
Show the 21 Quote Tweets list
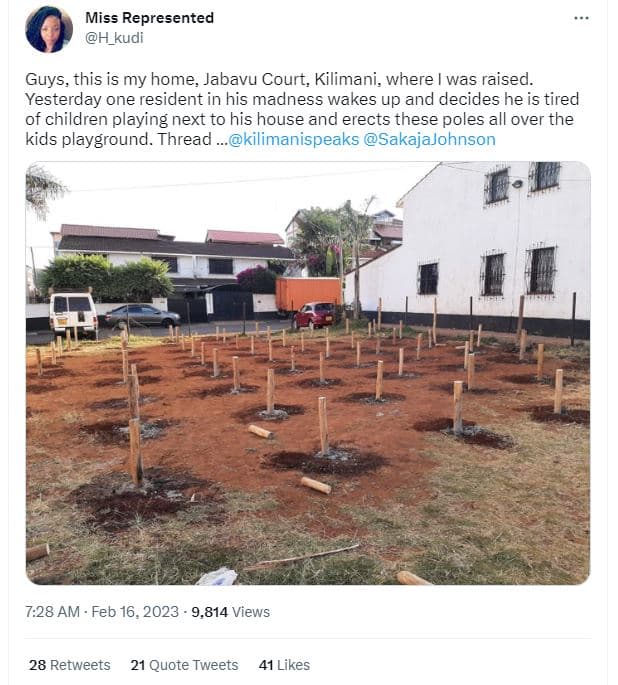pos(184,664)
